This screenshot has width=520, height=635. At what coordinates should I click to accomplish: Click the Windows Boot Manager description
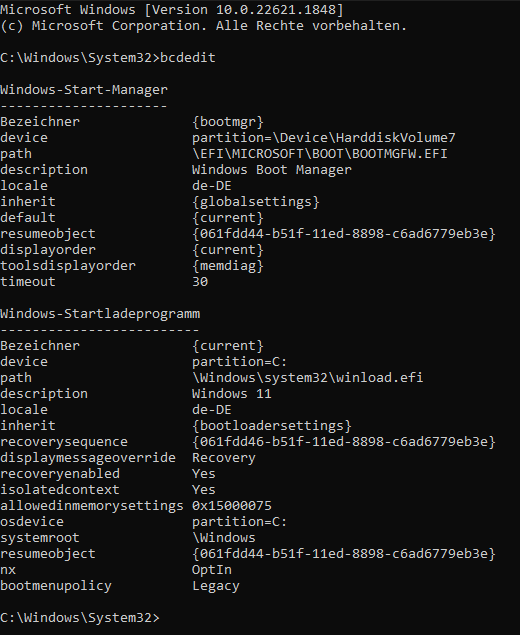point(272,169)
